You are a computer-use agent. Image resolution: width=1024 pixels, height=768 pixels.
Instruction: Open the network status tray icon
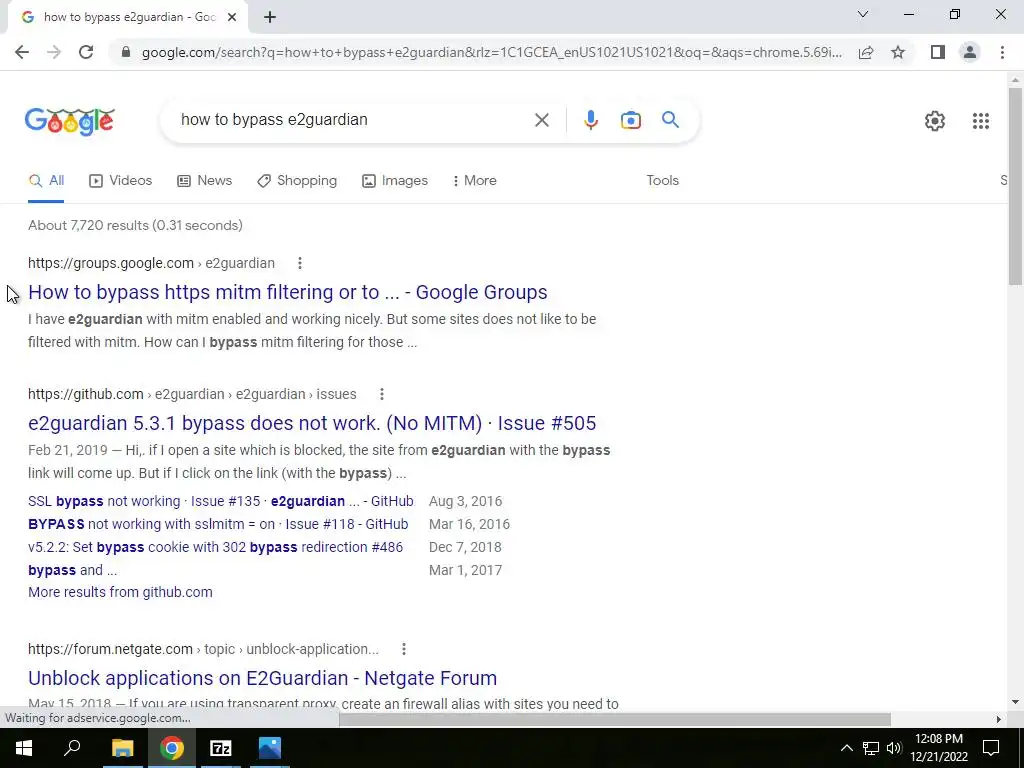871,748
